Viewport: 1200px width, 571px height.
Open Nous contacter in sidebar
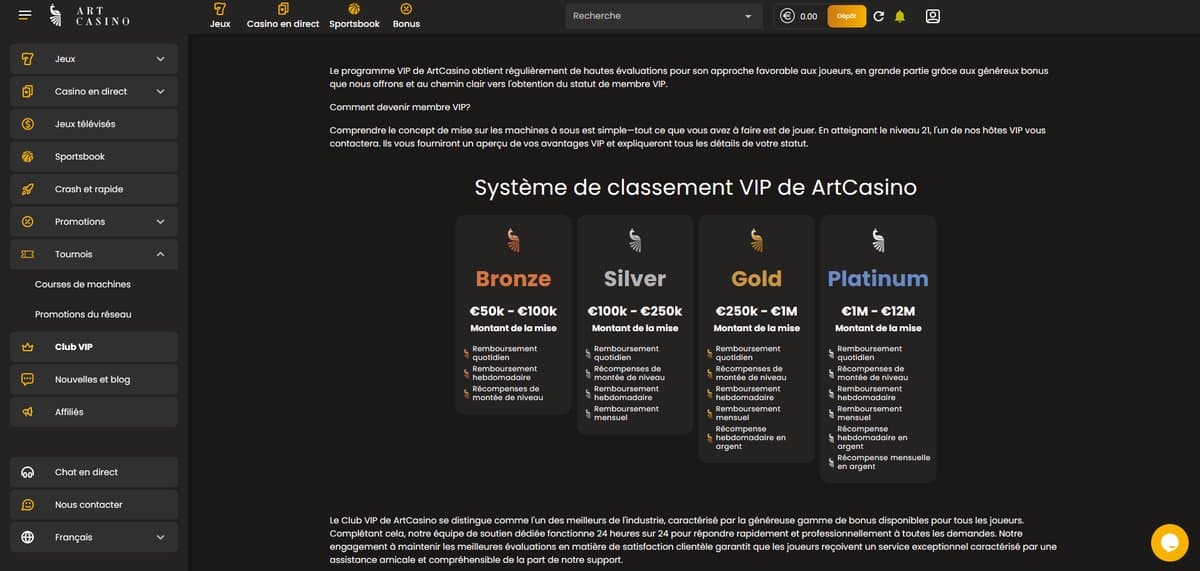[x=94, y=505]
